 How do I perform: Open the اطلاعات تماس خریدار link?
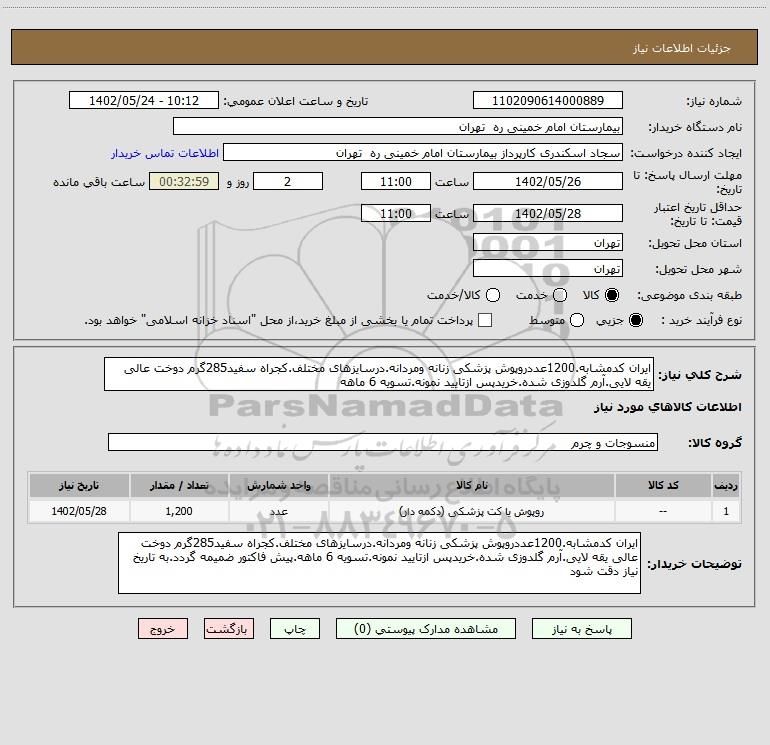pos(165,153)
